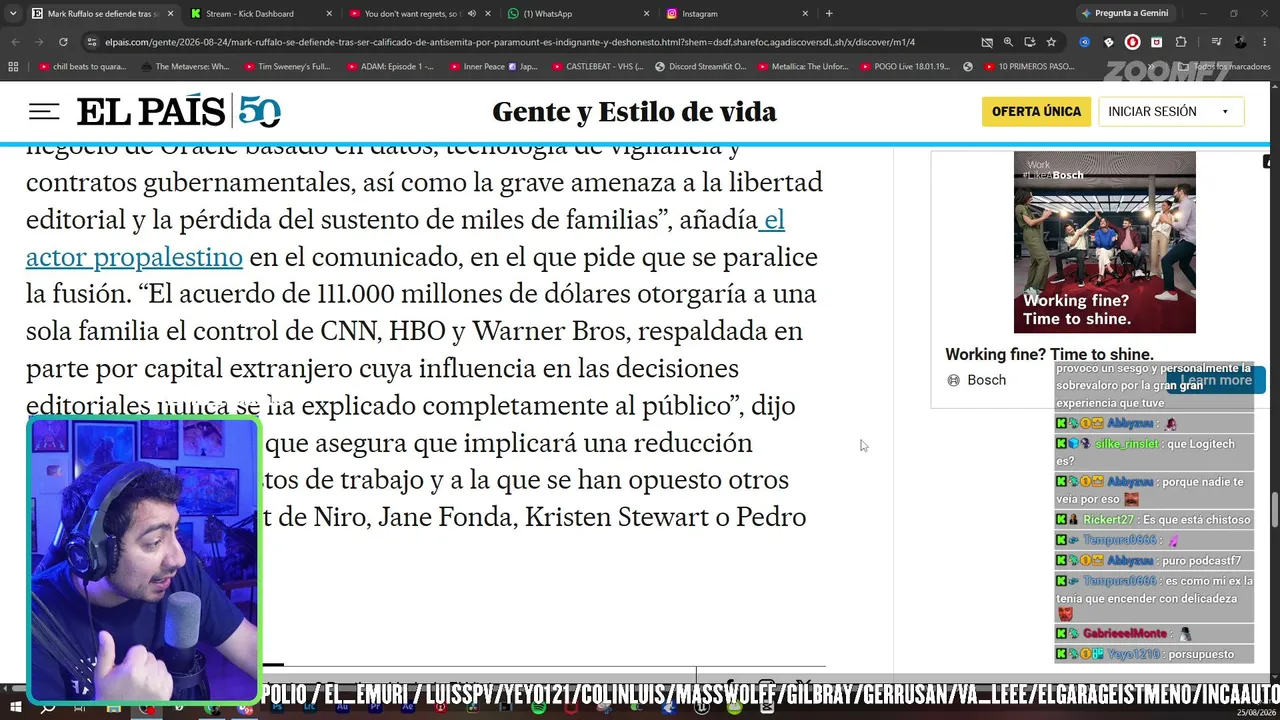Open the Gente y Estilo de vida section
Image resolution: width=1280 pixels, height=720 pixels.
634,112
